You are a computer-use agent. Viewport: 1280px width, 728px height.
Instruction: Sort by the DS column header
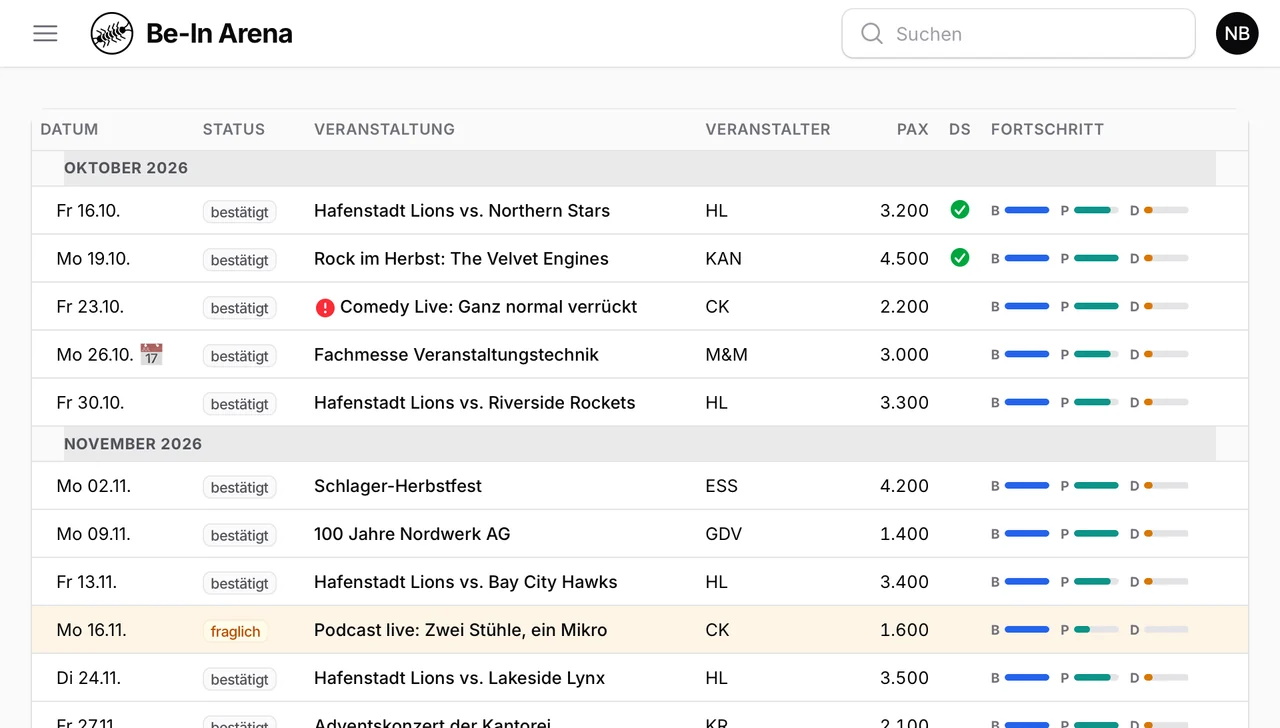click(x=960, y=129)
